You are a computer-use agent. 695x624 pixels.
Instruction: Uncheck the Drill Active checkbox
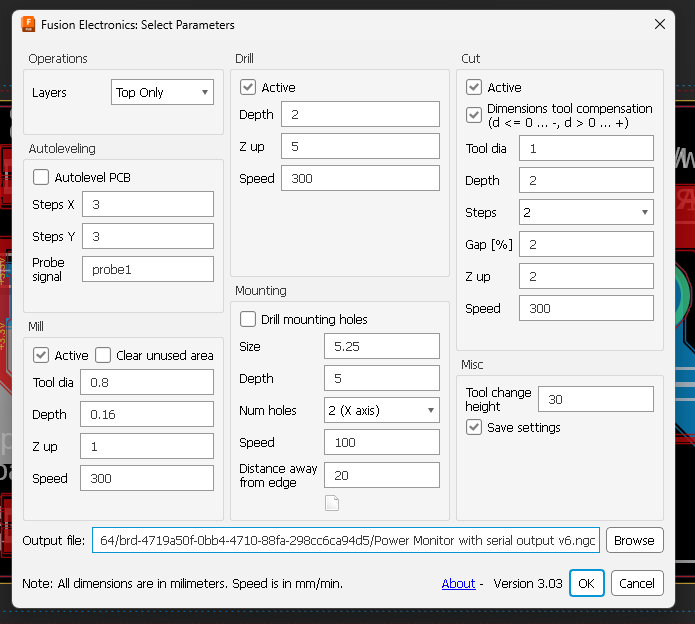pyautogui.click(x=248, y=87)
